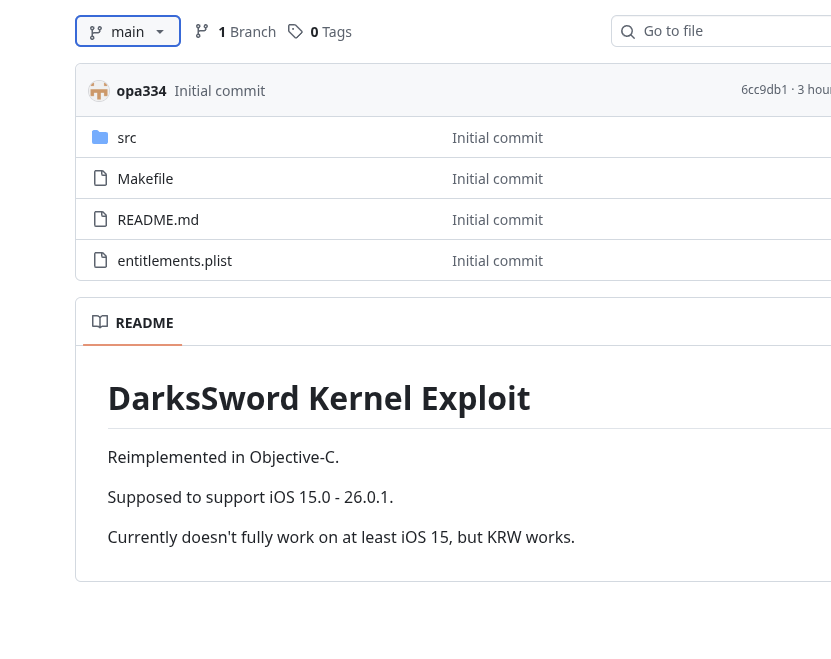Open the Initial commit message in header

tap(219, 91)
